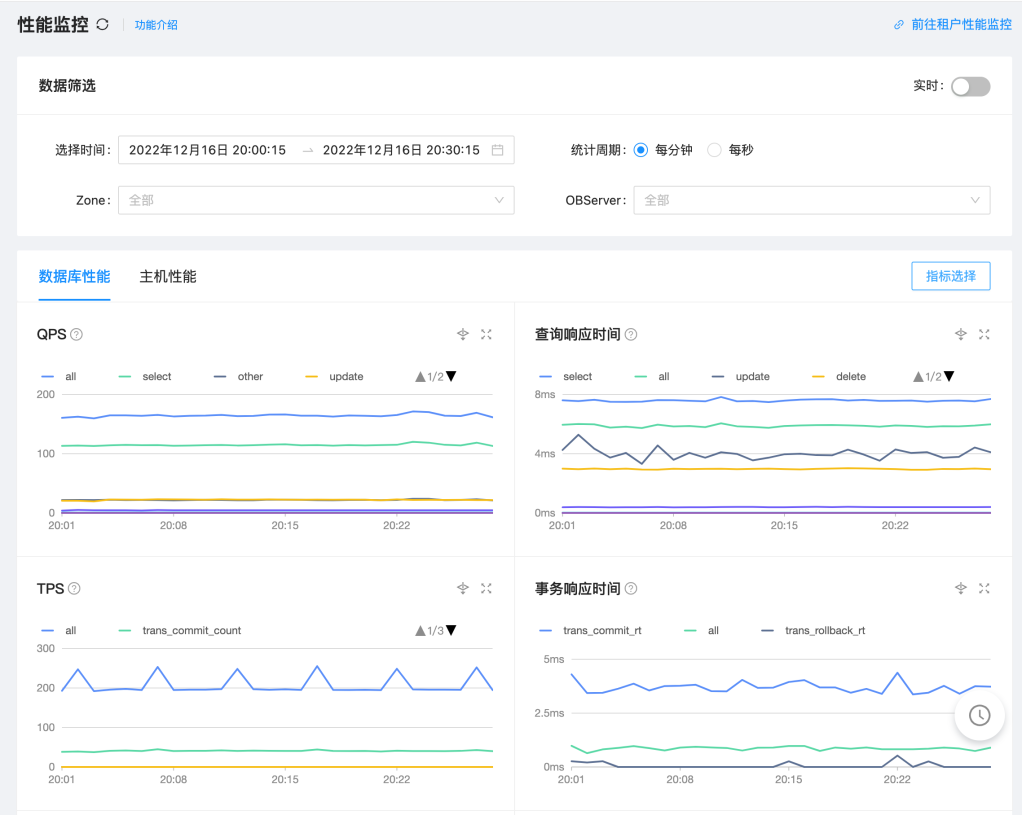The image size is (1022, 815).
Task: Click the end time field 2022年12月16日 20:30:15
Action: coord(401,150)
